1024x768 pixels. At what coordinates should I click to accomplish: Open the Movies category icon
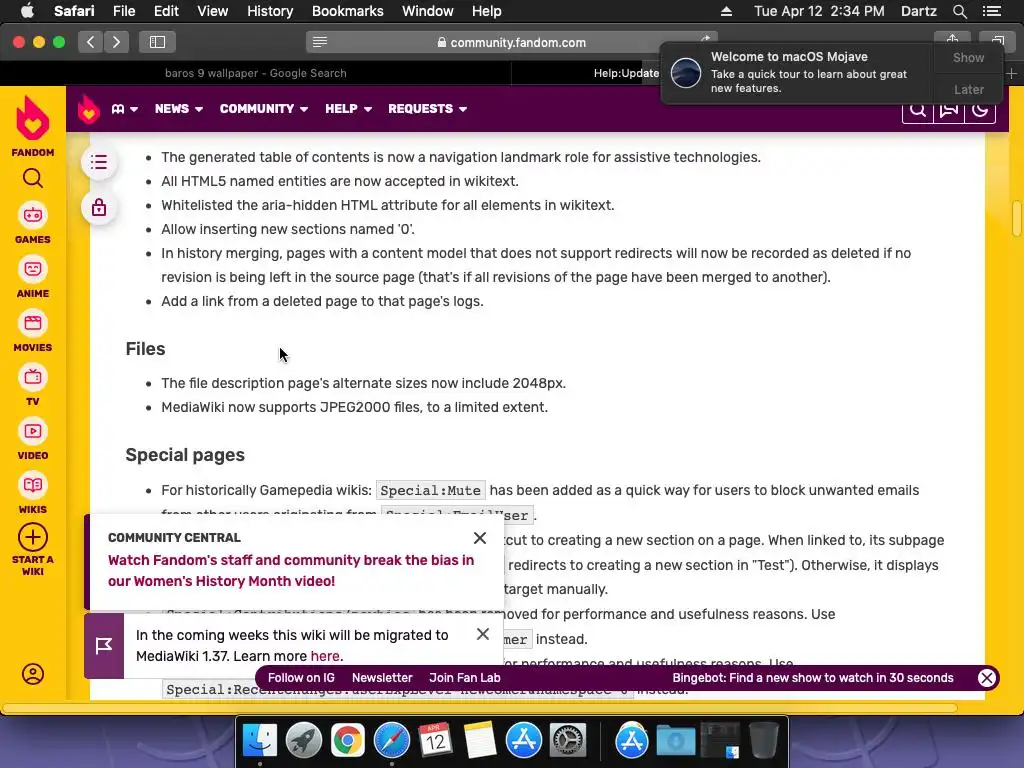(33, 323)
